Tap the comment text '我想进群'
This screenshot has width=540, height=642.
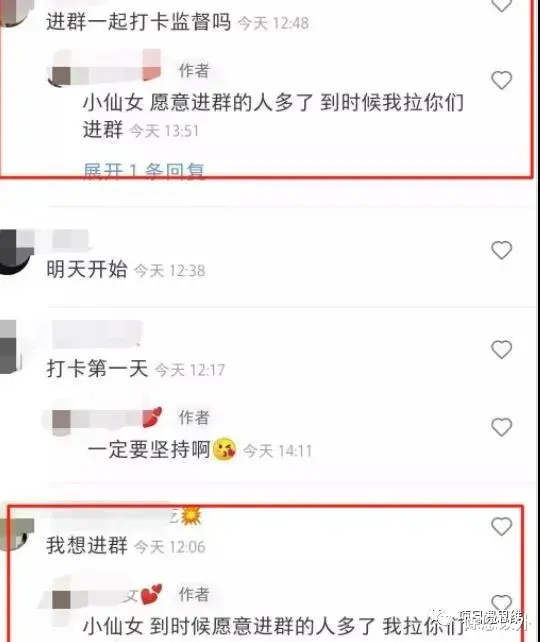click(87, 545)
